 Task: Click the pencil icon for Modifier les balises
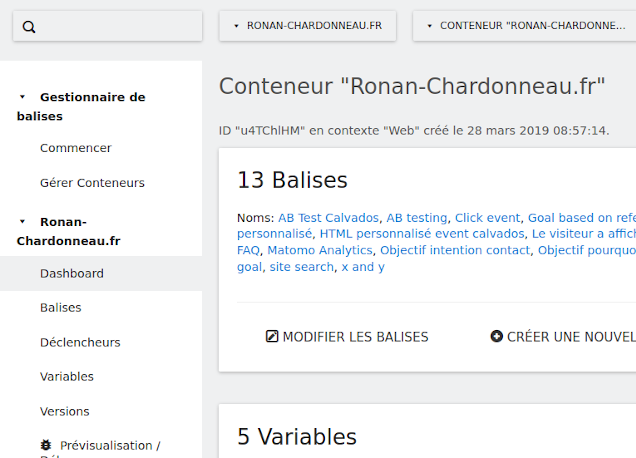click(x=271, y=337)
